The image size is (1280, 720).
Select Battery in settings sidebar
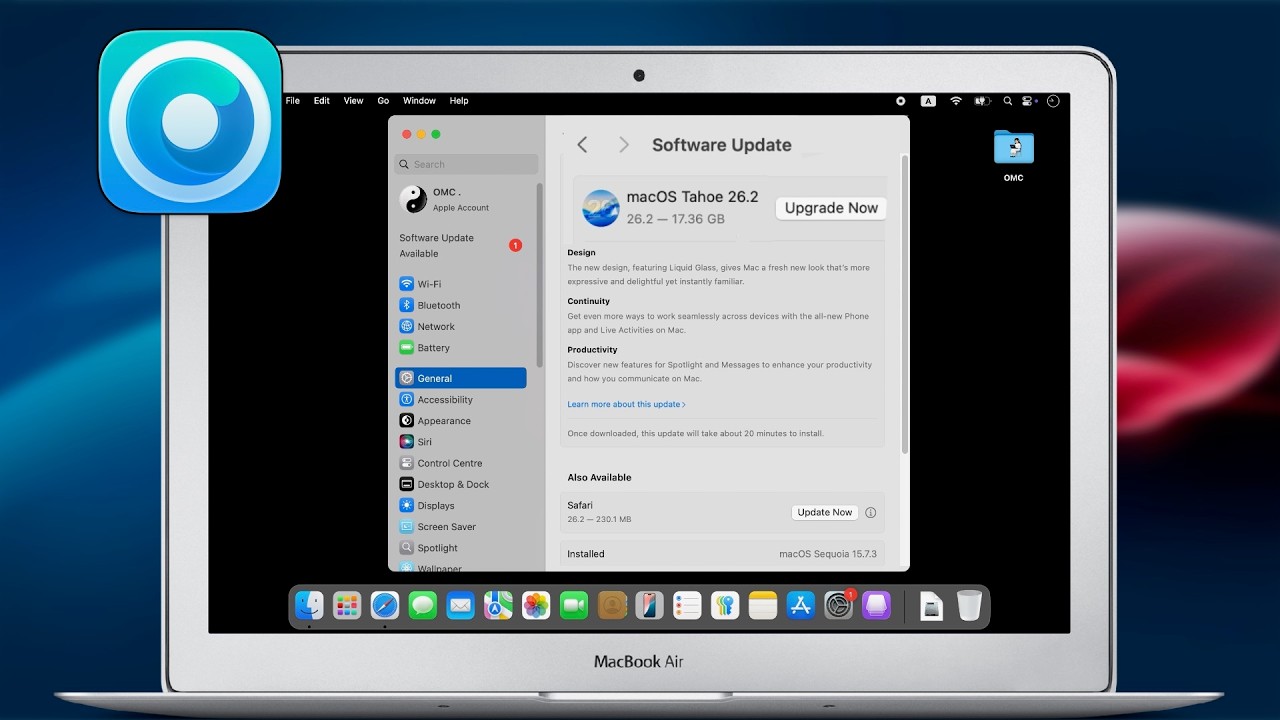point(461,348)
